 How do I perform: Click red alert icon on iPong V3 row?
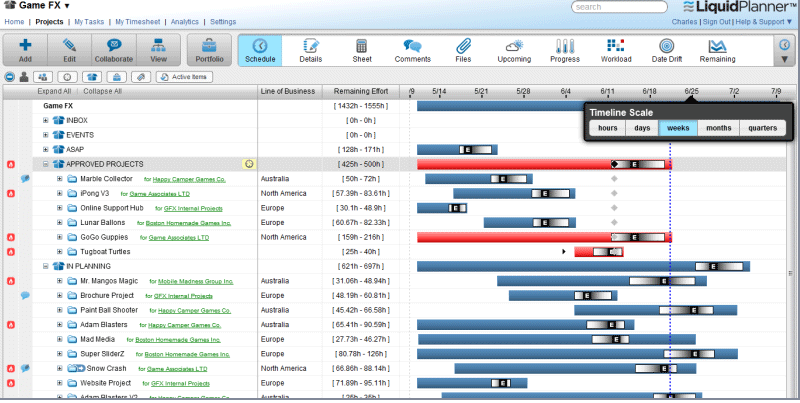pos(11,193)
